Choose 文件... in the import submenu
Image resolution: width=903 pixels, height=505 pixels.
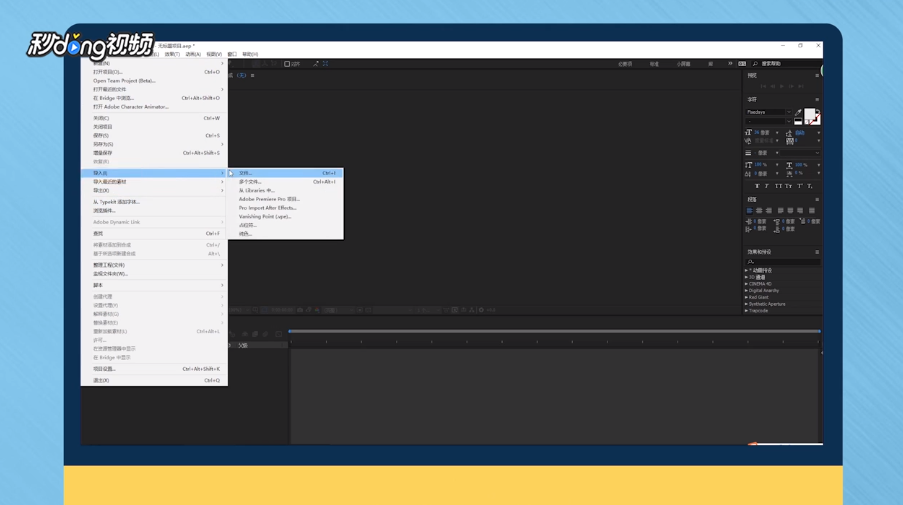click(x=286, y=173)
